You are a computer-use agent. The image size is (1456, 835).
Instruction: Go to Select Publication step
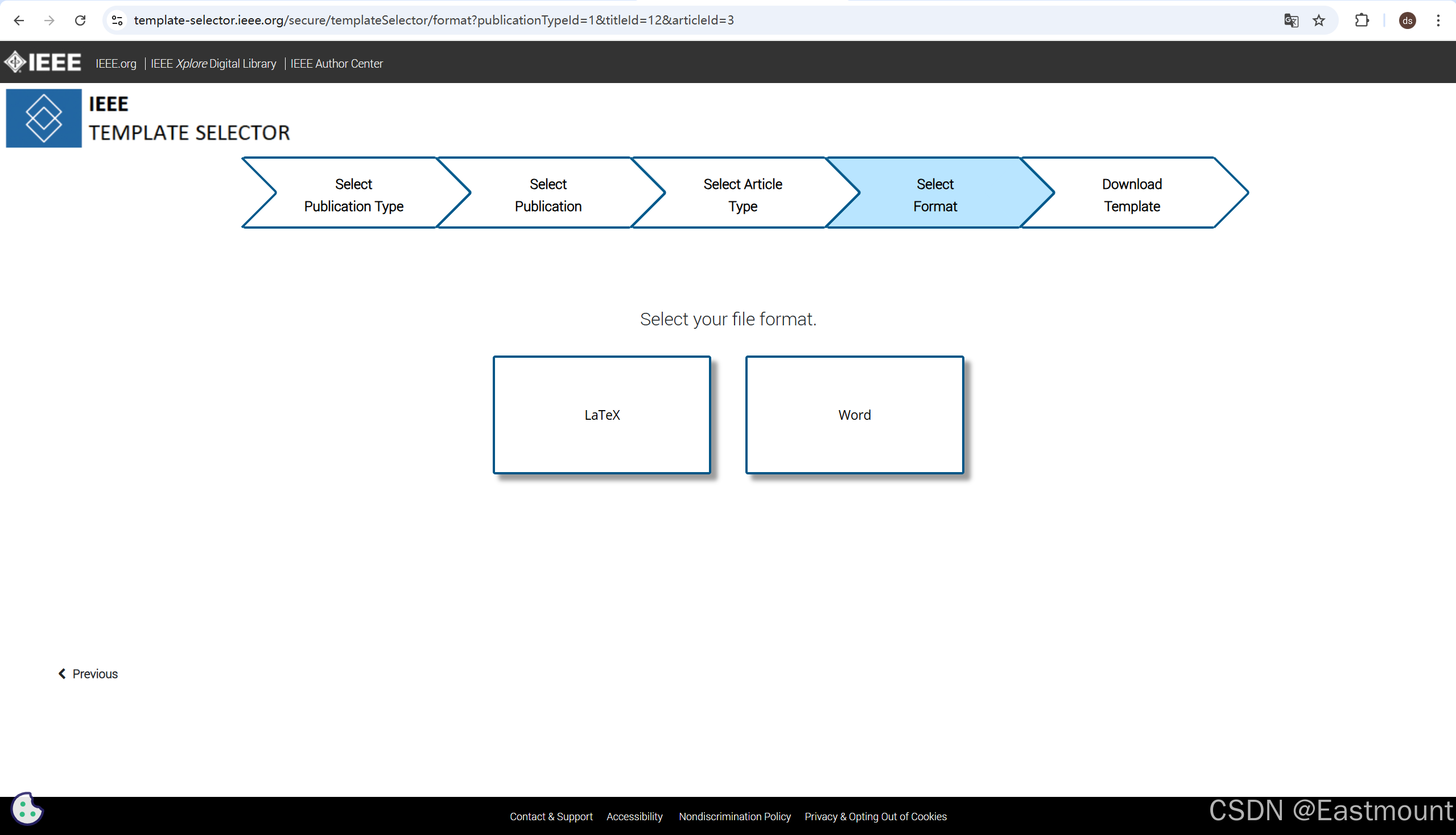[x=548, y=195]
